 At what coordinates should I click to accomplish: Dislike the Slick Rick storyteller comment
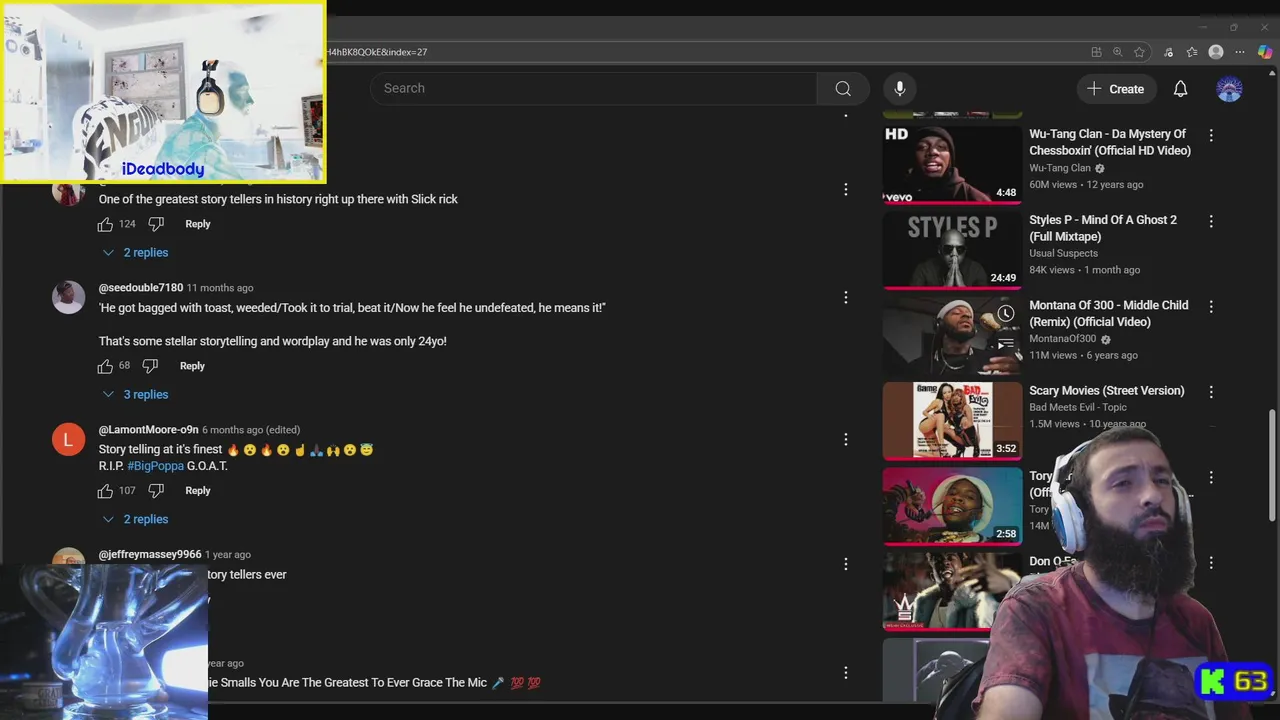(x=156, y=224)
